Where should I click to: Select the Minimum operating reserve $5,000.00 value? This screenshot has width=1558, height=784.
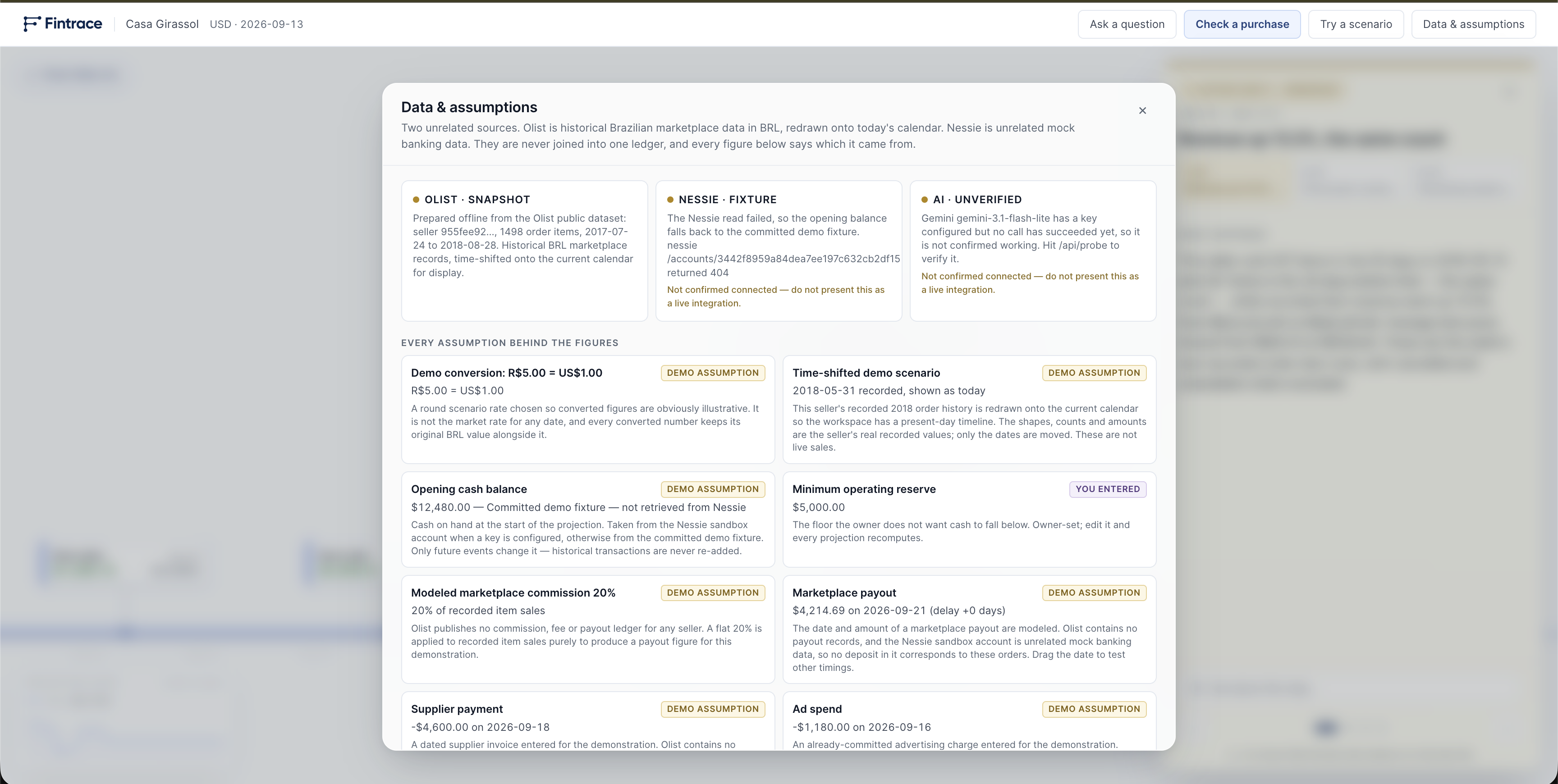tap(818, 507)
